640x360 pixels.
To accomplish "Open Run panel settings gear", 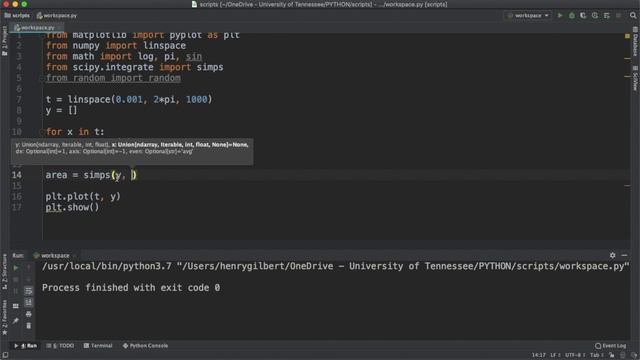I will click(x=613, y=255).
